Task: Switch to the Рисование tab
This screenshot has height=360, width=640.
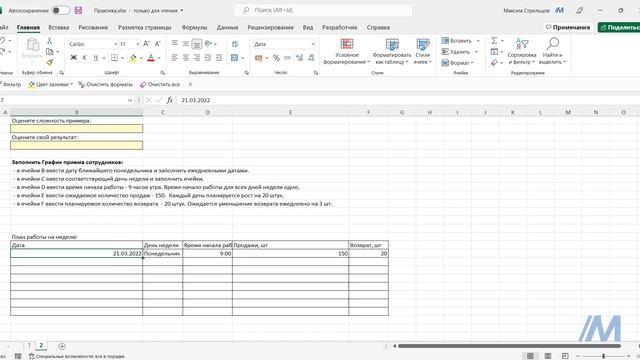Action: pyautogui.click(x=93, y=27)
